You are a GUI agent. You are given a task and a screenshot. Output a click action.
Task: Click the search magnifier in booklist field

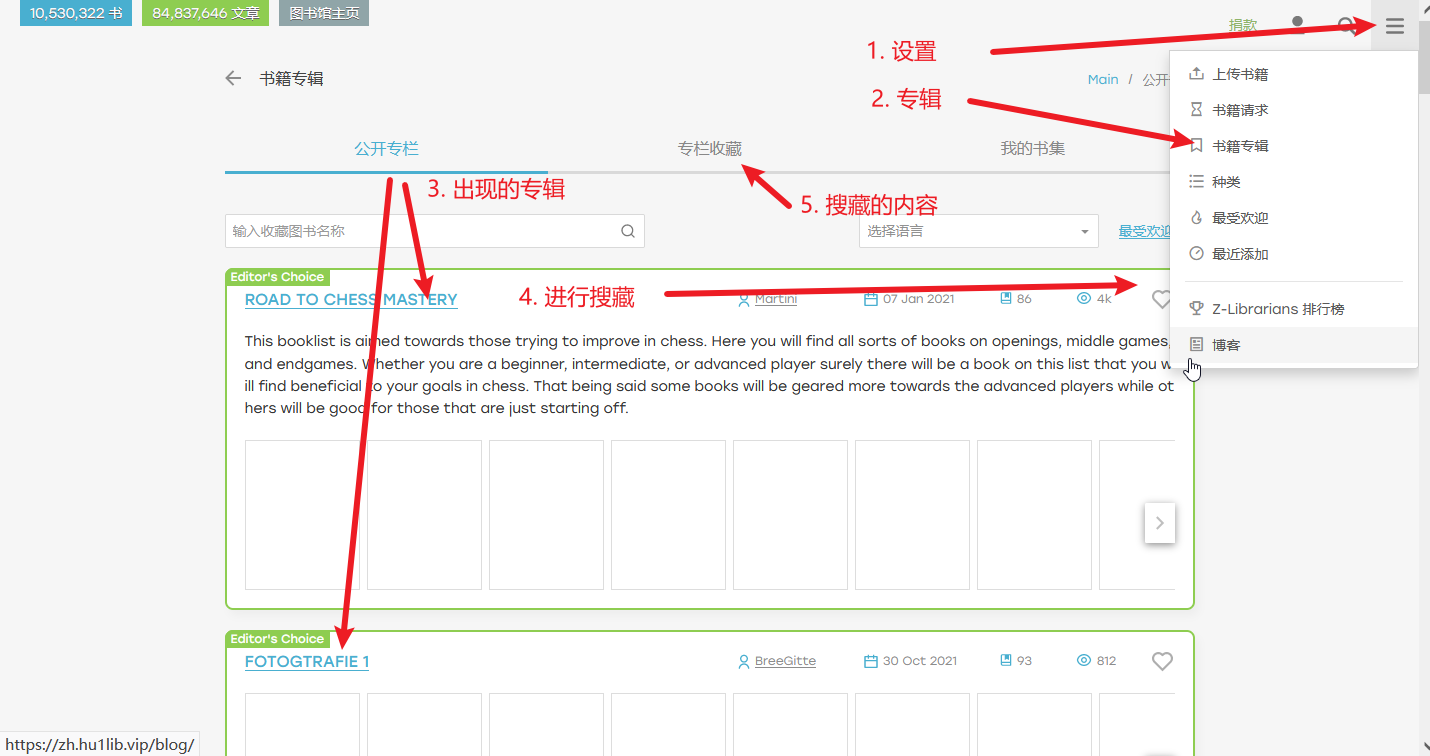(628, 231)
